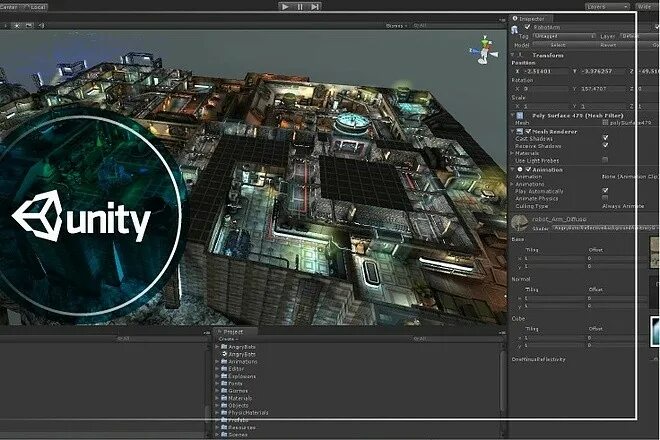660x440 pixels.
Task: Click the Mesh Filter component icon
Action: (520, 115)
